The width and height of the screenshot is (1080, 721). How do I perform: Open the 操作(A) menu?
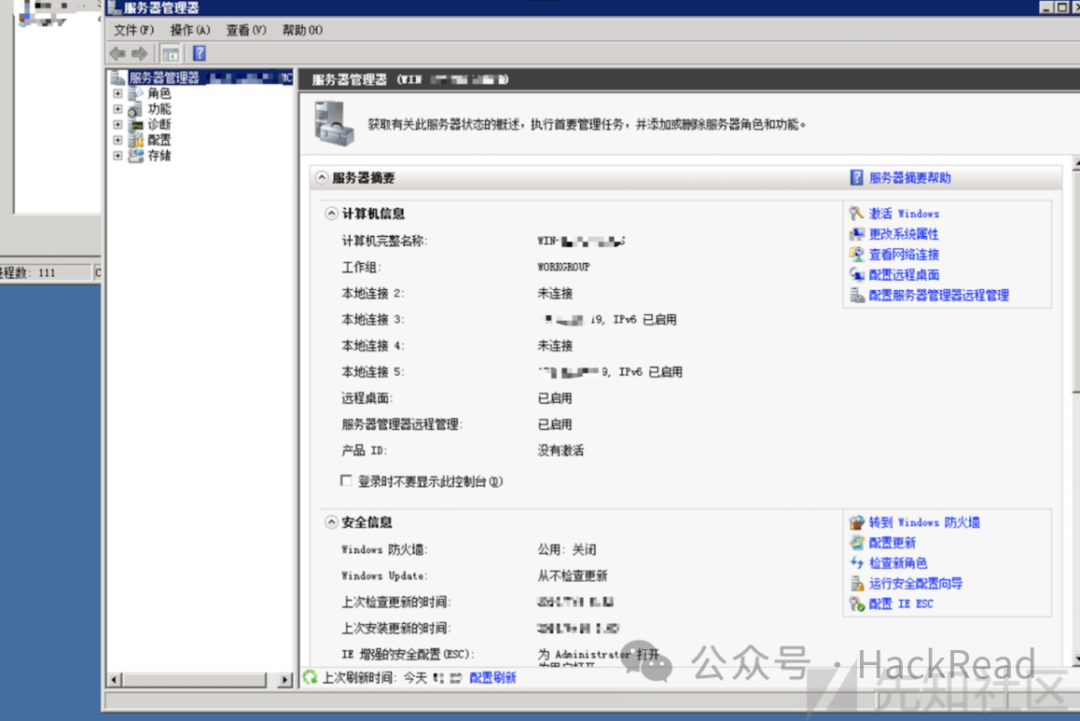190,30
